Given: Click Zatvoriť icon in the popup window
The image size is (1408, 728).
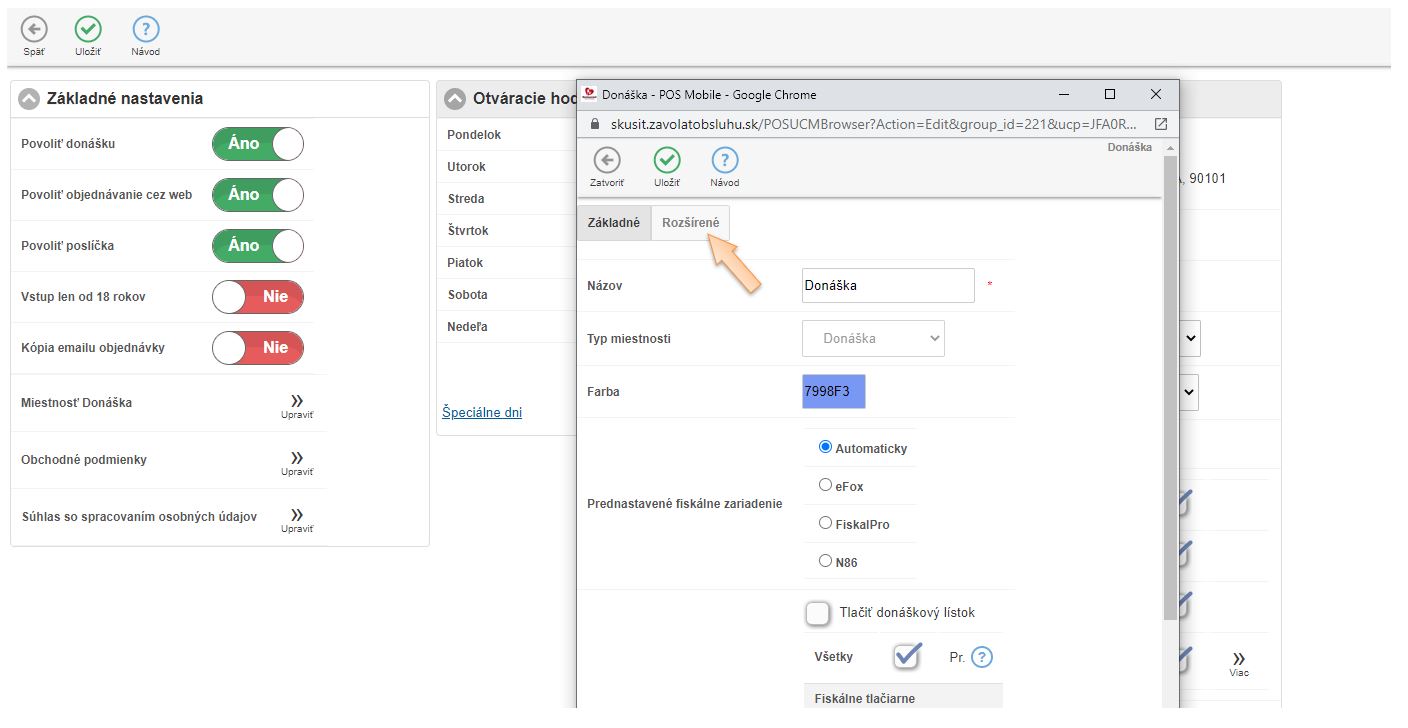Looking at the screenshot, I should click(607, 160).
